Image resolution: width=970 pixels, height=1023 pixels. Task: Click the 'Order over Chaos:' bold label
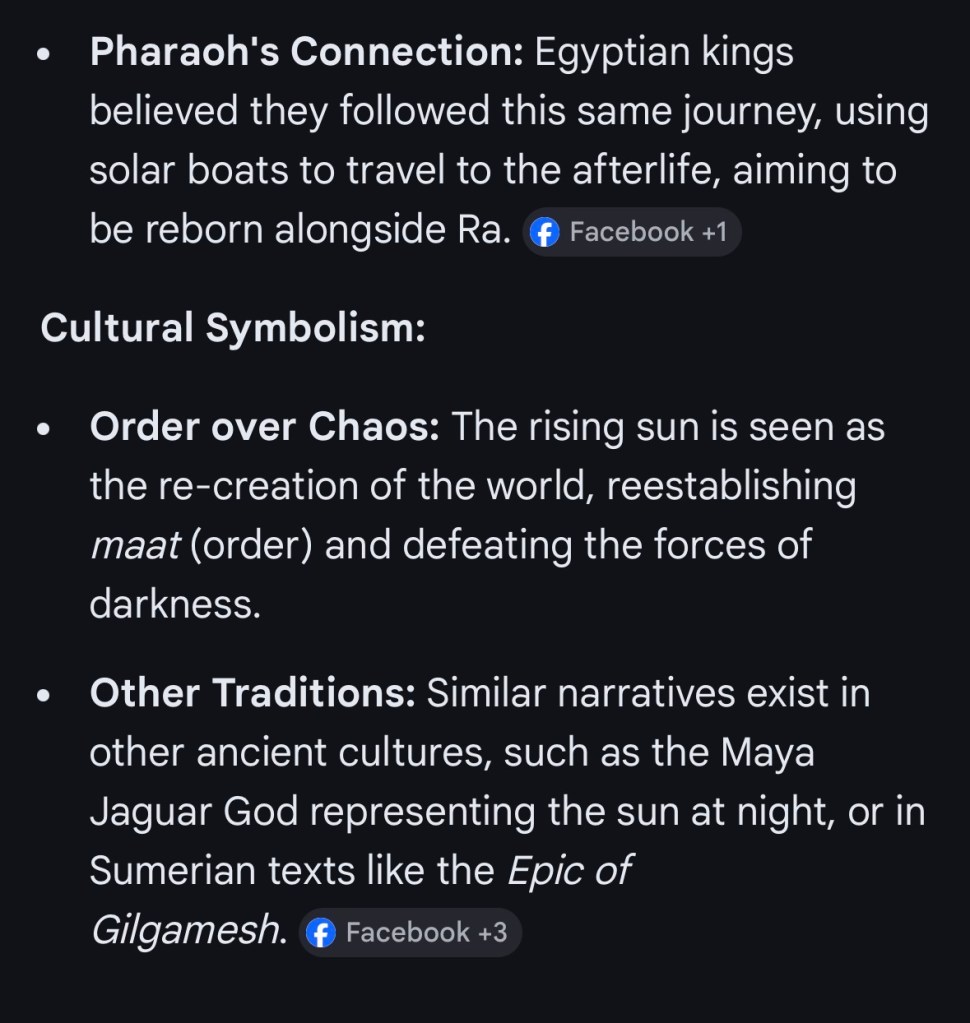[265, 427]
